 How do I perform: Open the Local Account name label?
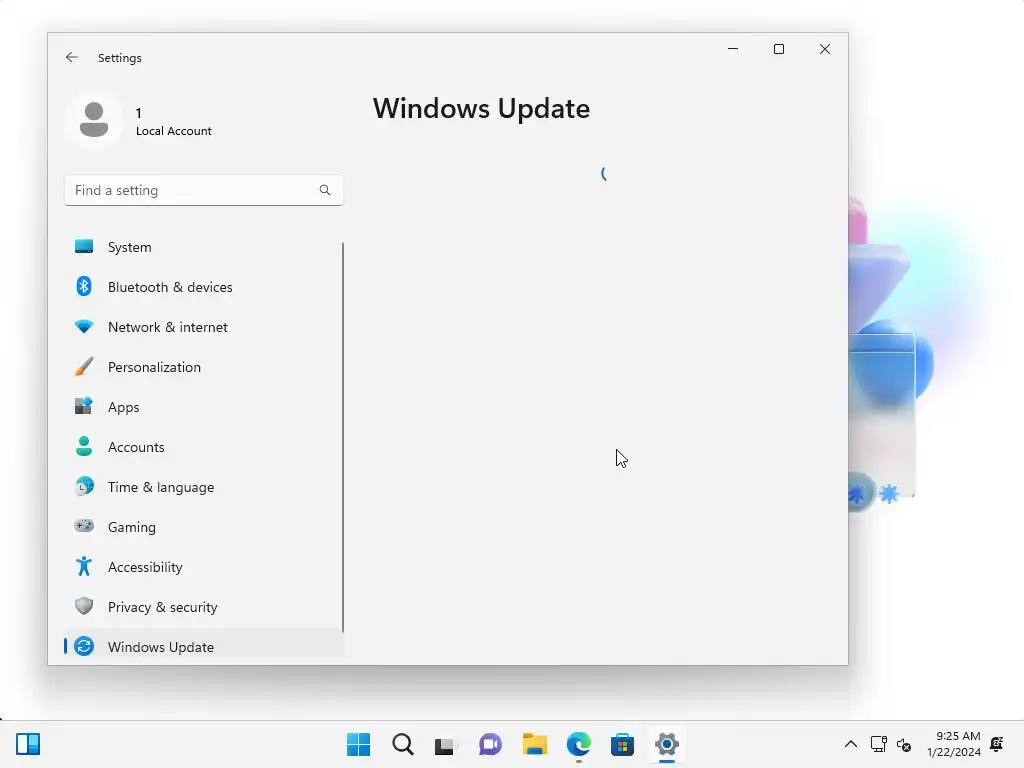(174, 131)
